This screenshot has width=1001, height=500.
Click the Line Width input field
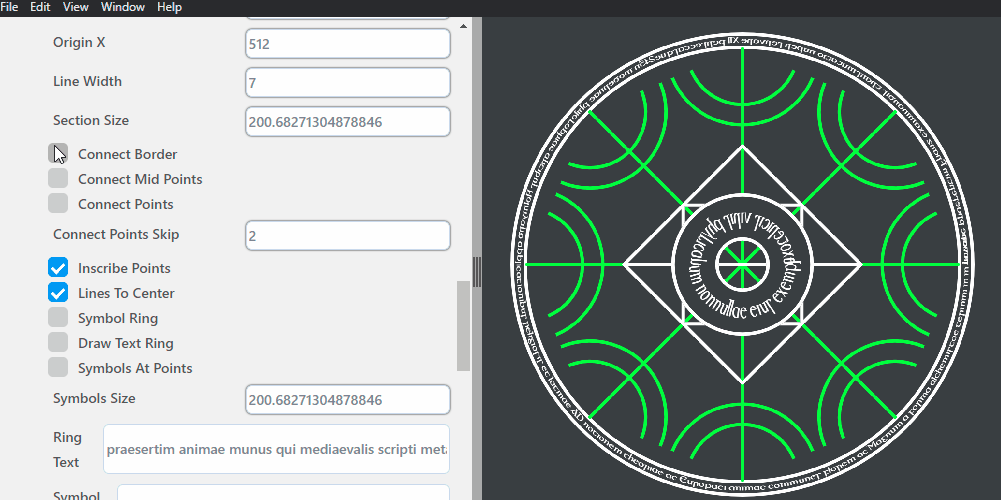[348, 83]
